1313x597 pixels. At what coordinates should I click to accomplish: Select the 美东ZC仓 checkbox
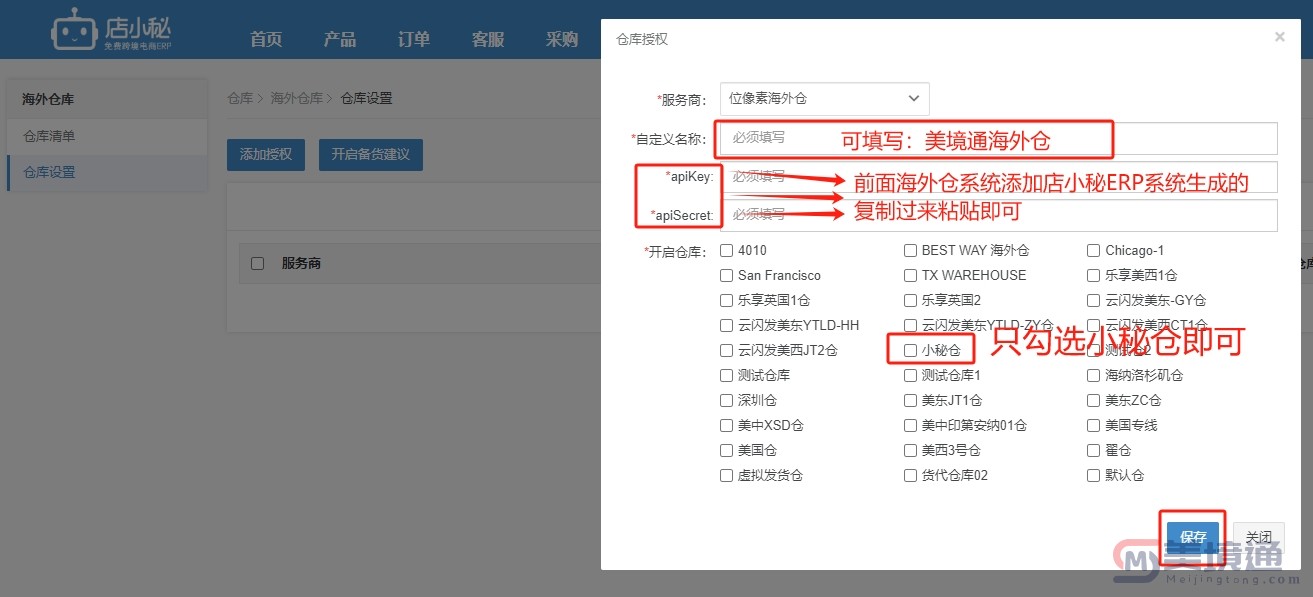point(1094,400)
